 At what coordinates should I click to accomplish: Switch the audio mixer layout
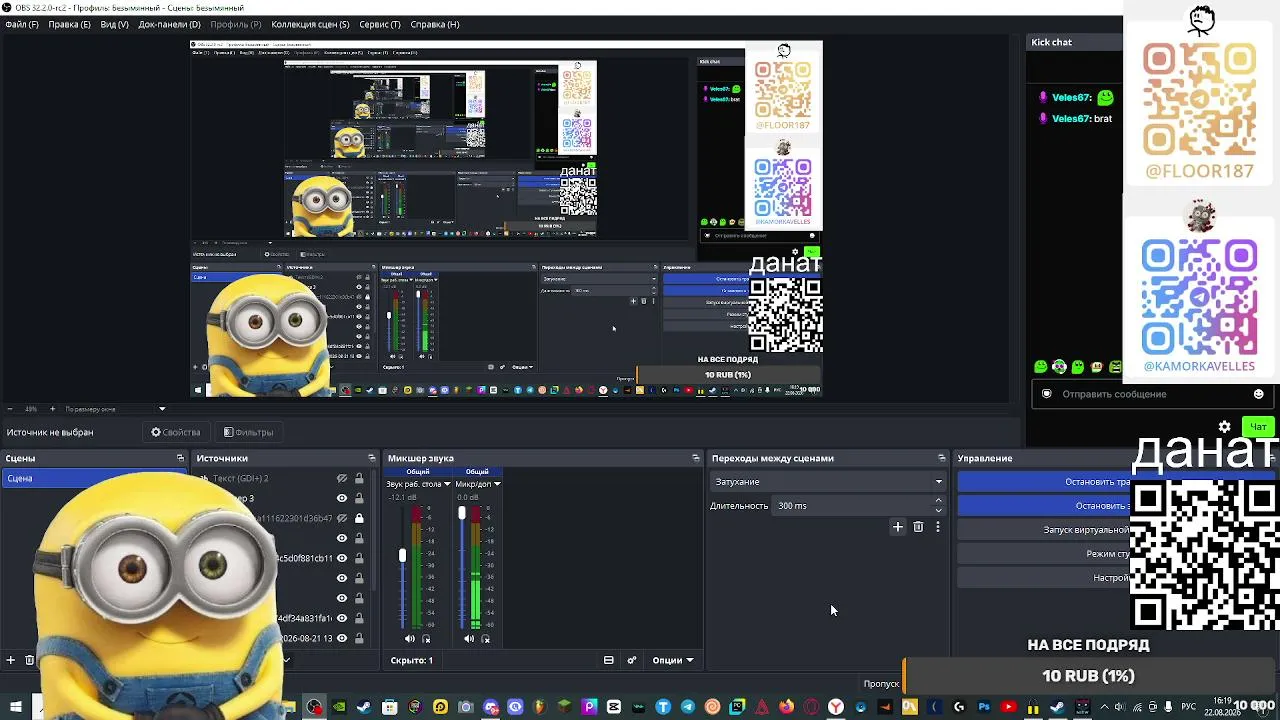coord(608,660)
